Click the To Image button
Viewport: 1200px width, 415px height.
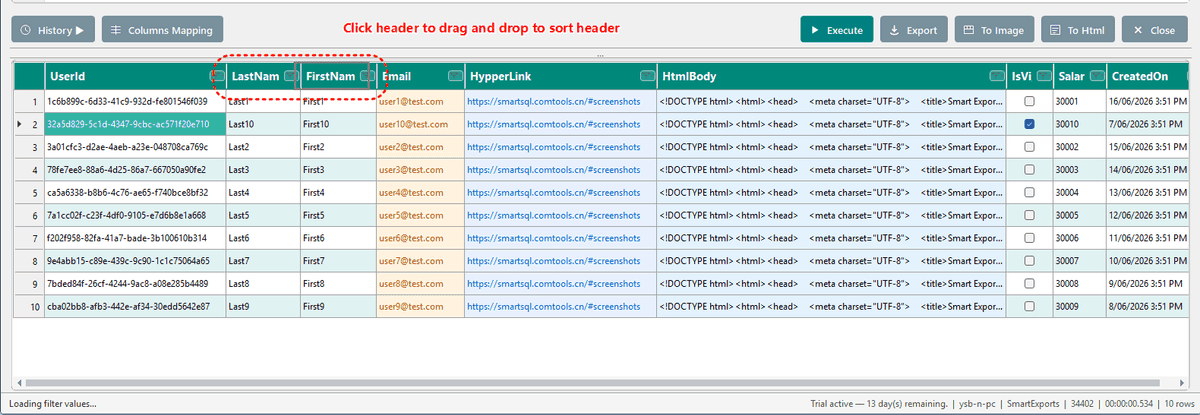click(x=994, y=30)
